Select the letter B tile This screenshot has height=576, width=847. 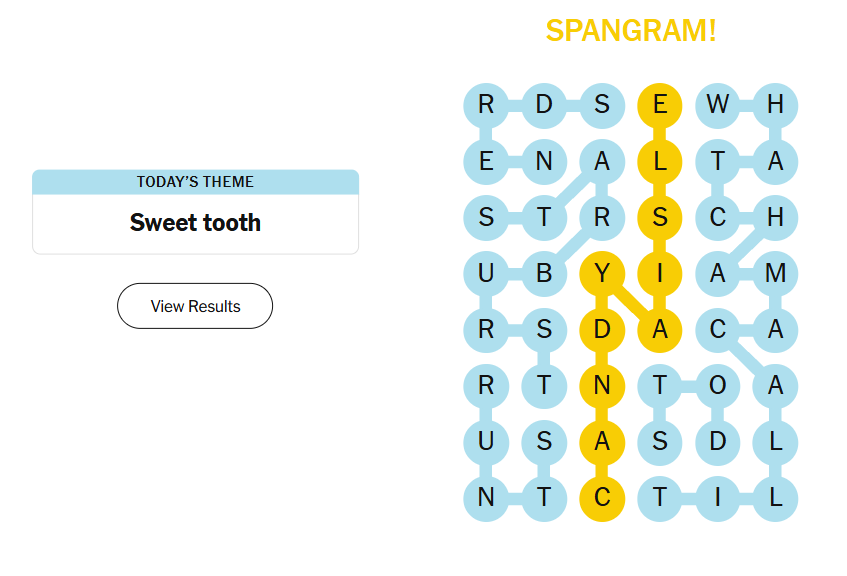pos(544,272)
